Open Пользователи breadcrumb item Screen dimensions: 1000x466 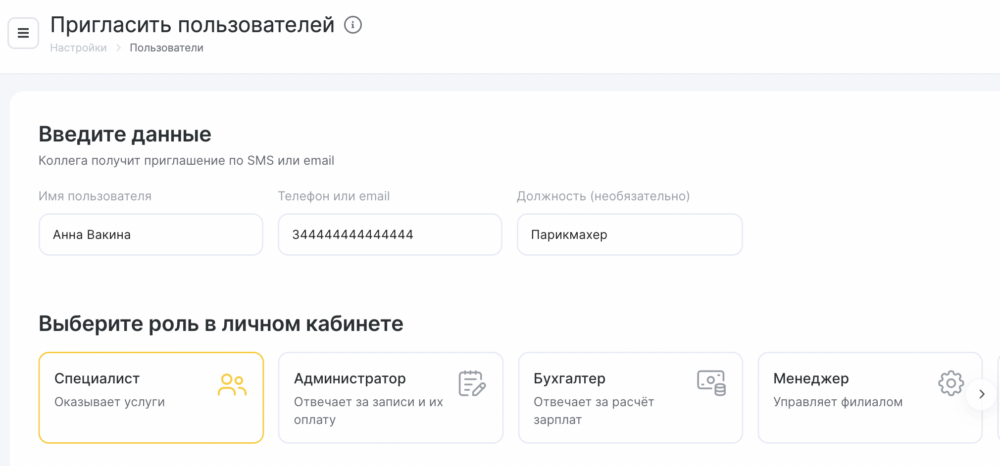point(166,48)
